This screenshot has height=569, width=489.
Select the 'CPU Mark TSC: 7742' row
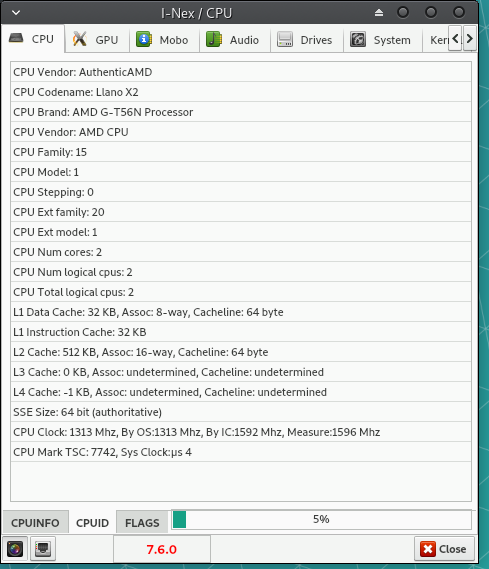point(241,452)
